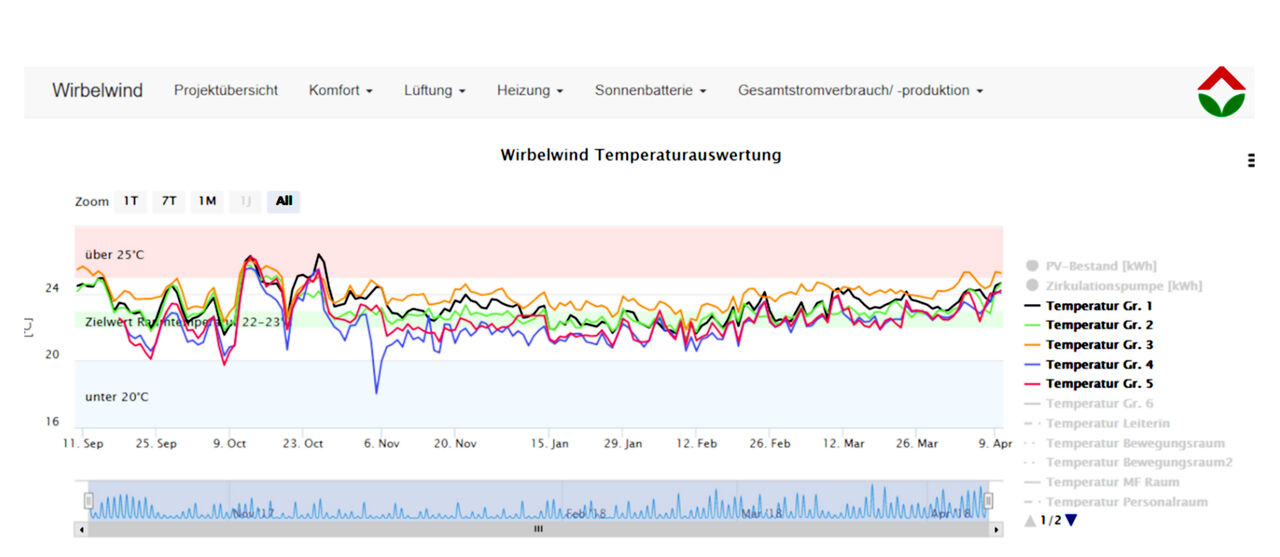Hide Temperatur Gr. 4 line
Image resolution: width=1280 pixels, height=557 pixels.
[1098, 365]
